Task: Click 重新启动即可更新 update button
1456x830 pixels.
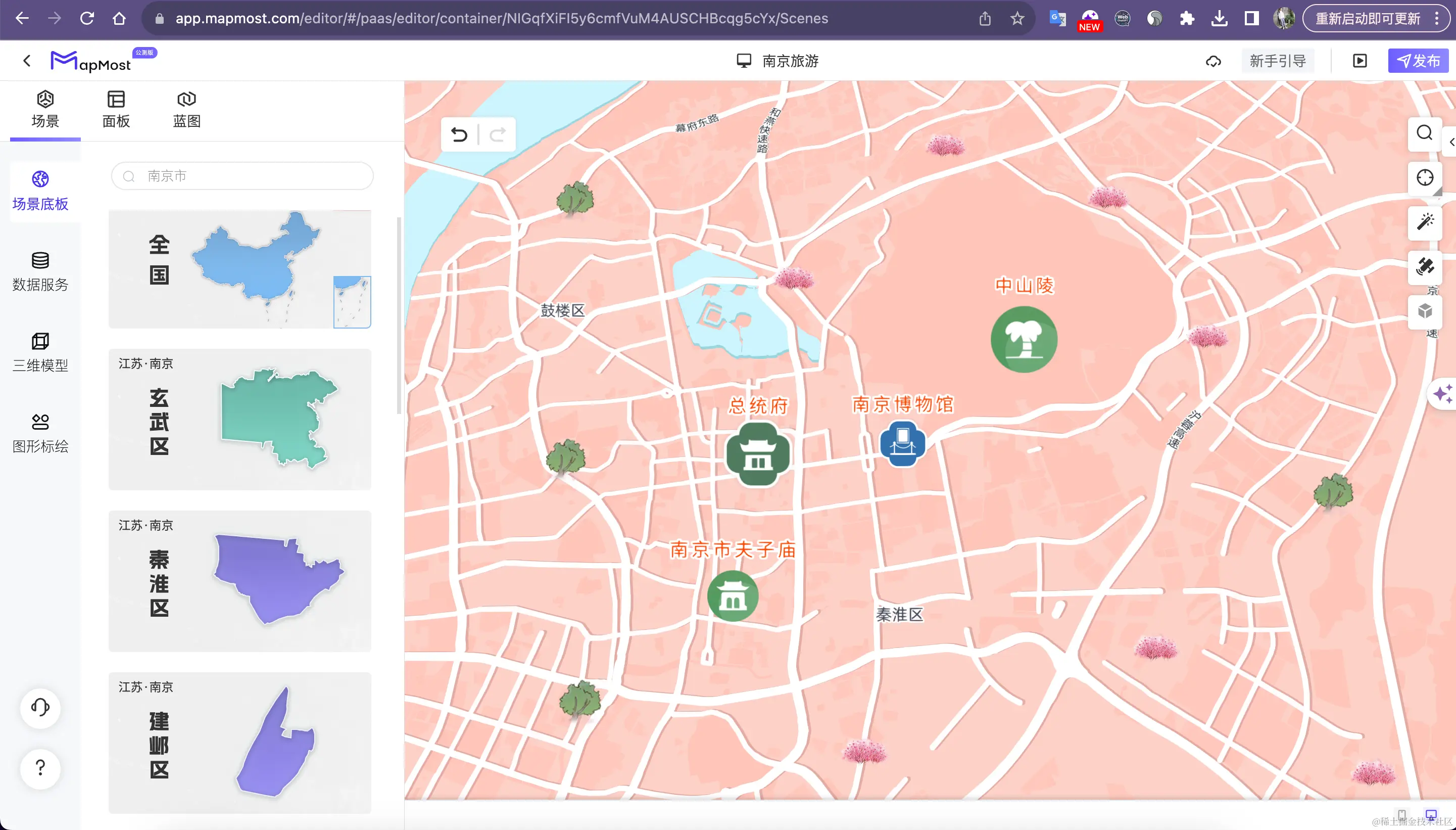Action: click(x=1376, y=19)
